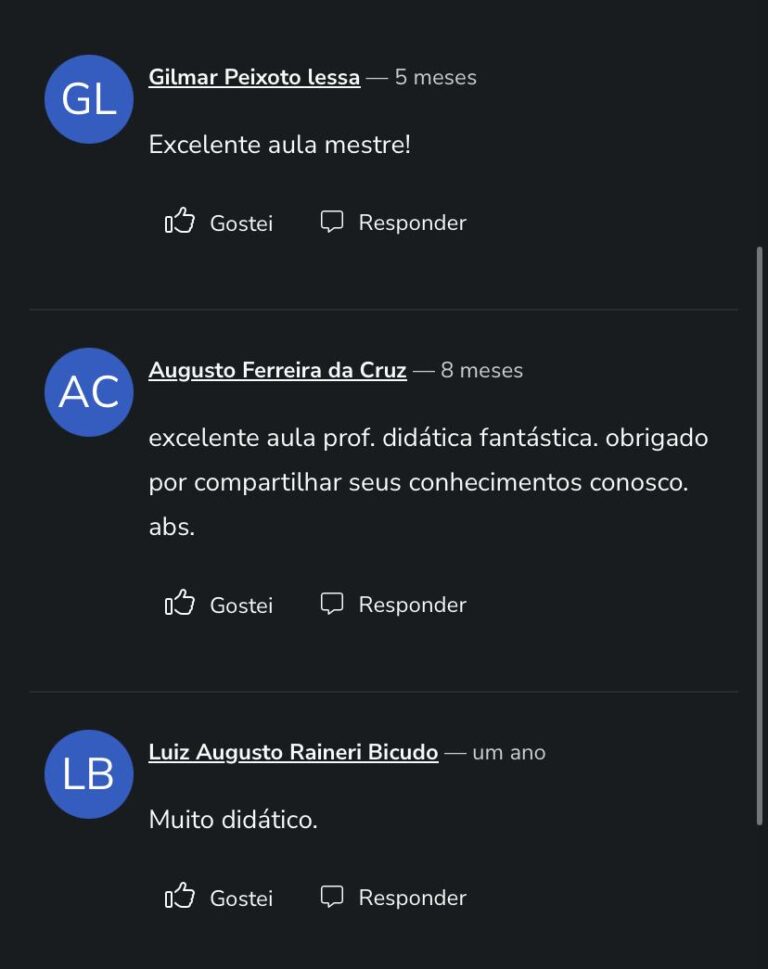
Task: Open Gilmar Peixoto lessa's profile link
Action: click(254, 77)
